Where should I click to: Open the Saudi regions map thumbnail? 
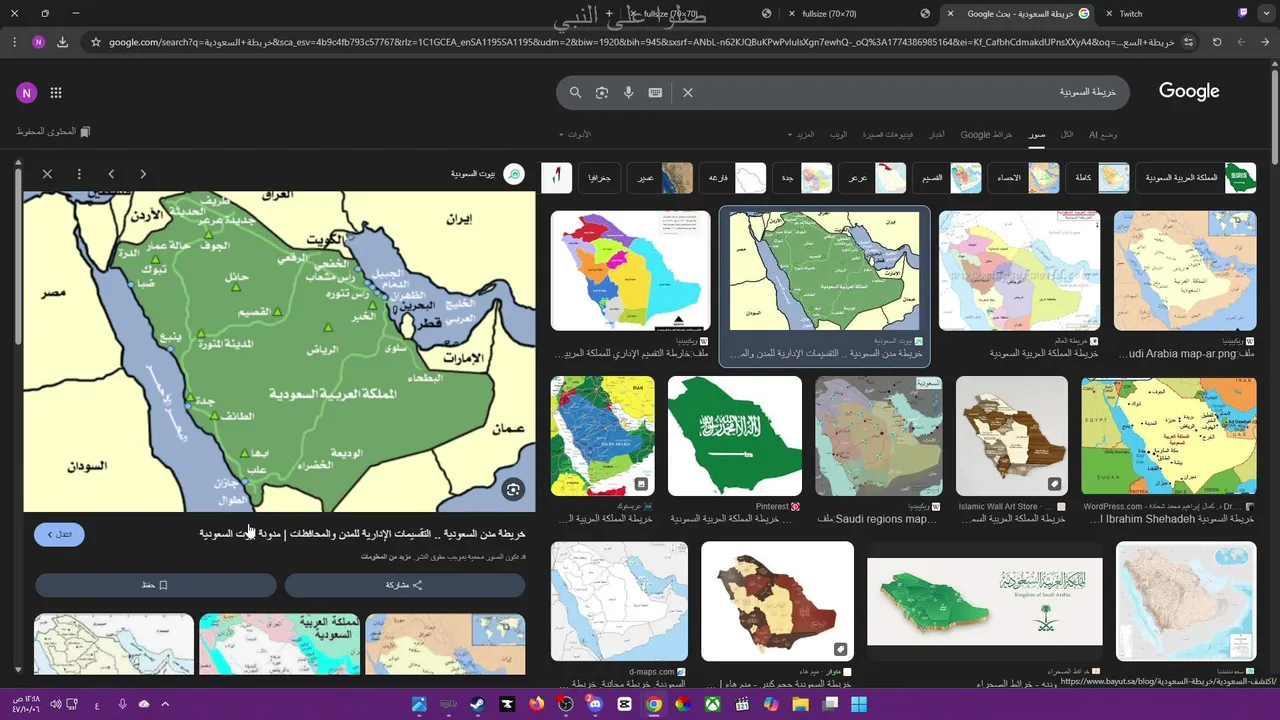coord(879,436)
